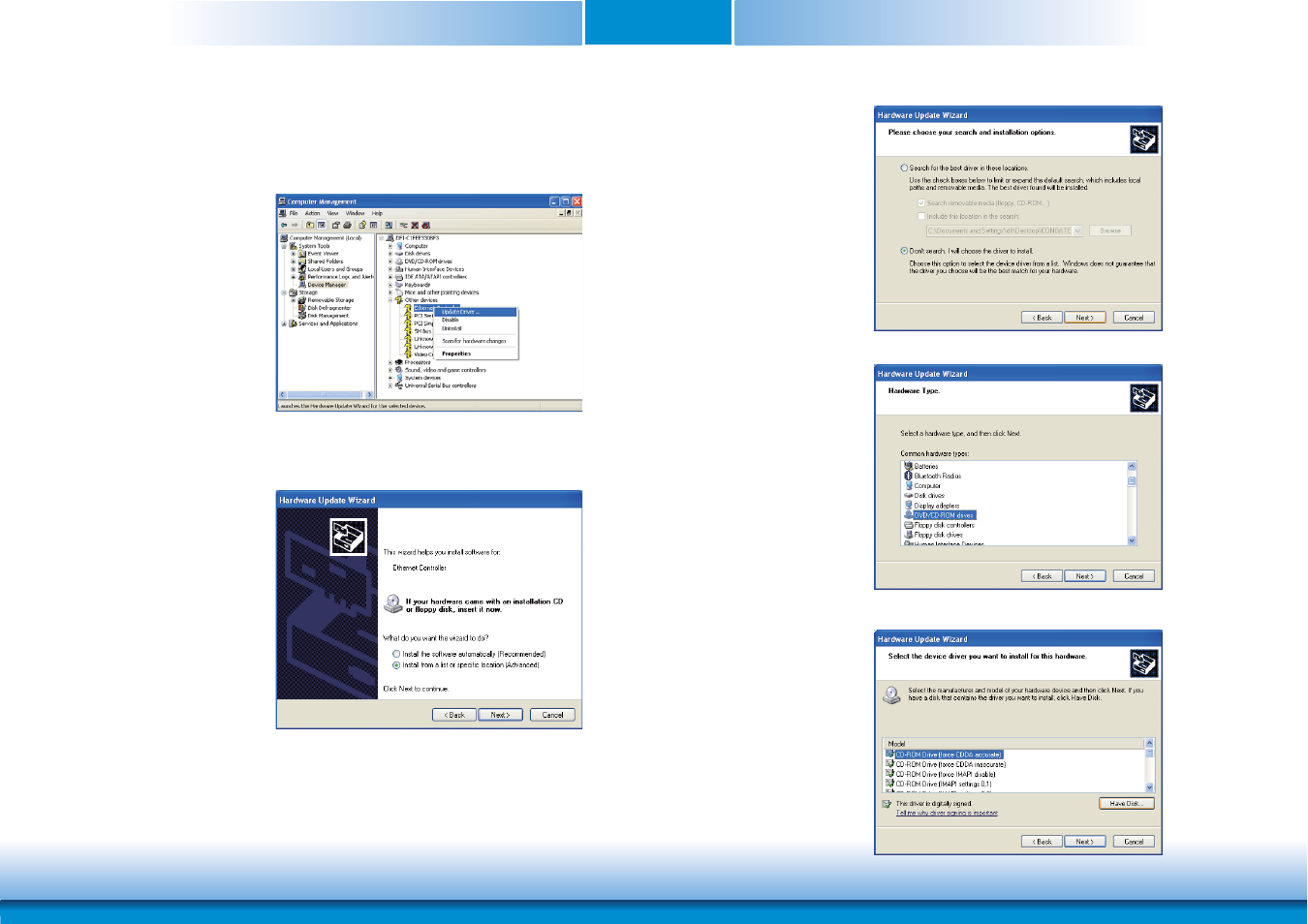Select Search for the best driver radio
1308x924 pixels.
tap(904, 168)
